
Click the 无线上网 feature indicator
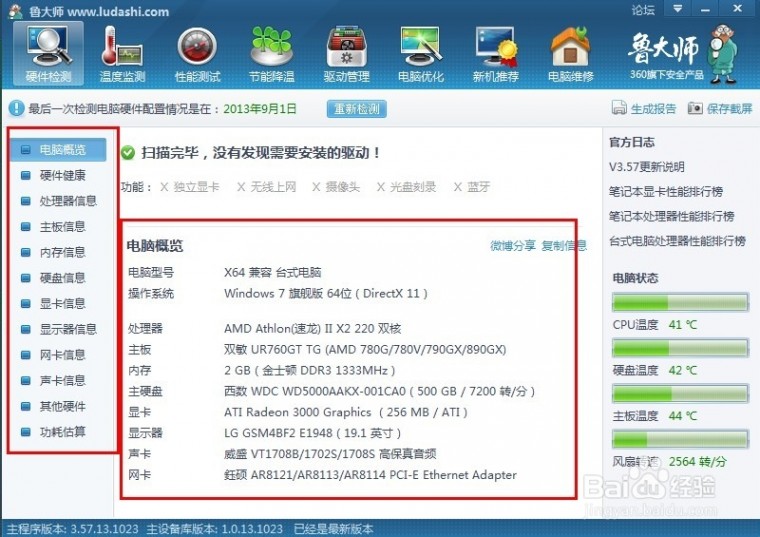click(x=266, y=187)
